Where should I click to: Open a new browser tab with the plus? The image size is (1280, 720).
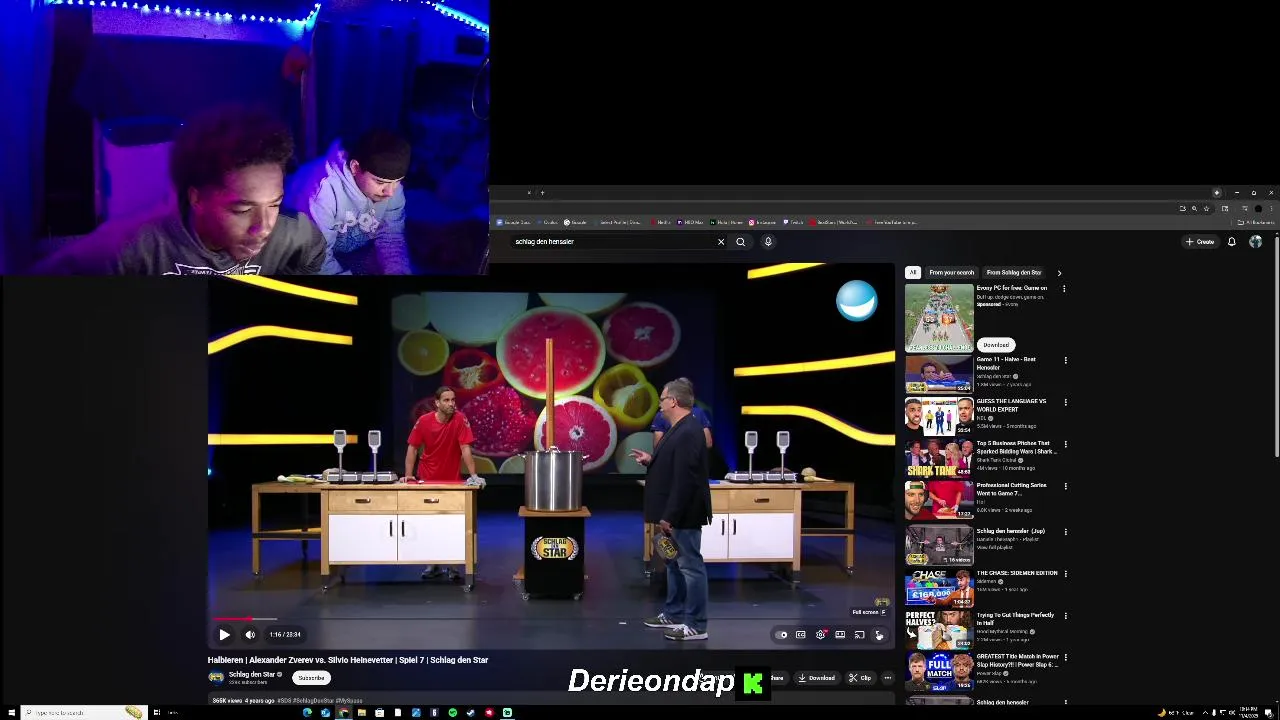[542, 193]
